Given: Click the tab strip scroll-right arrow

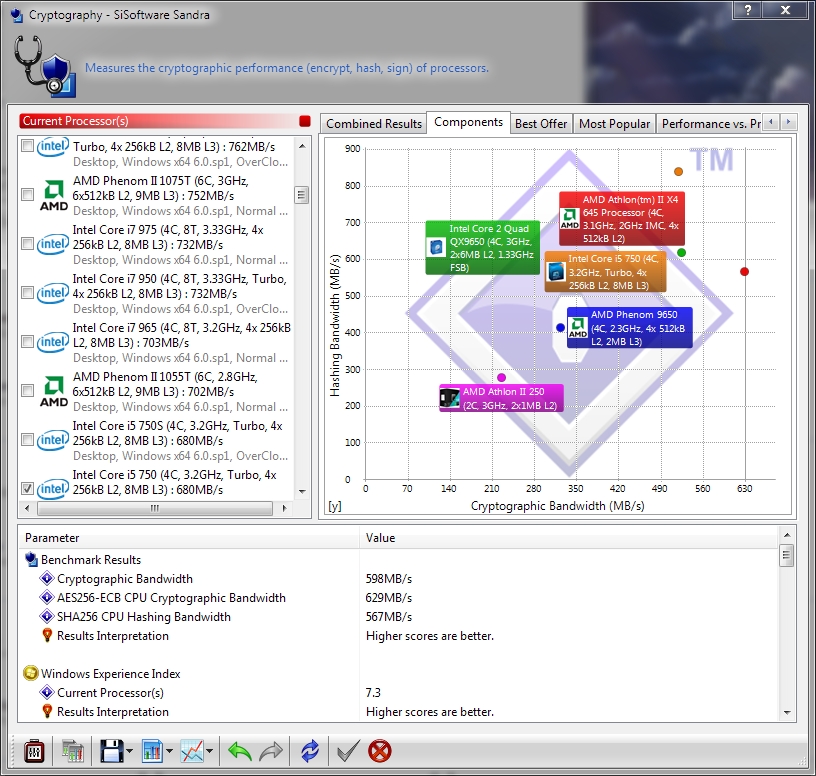Looking at the screenshot, I should (788, 122).
